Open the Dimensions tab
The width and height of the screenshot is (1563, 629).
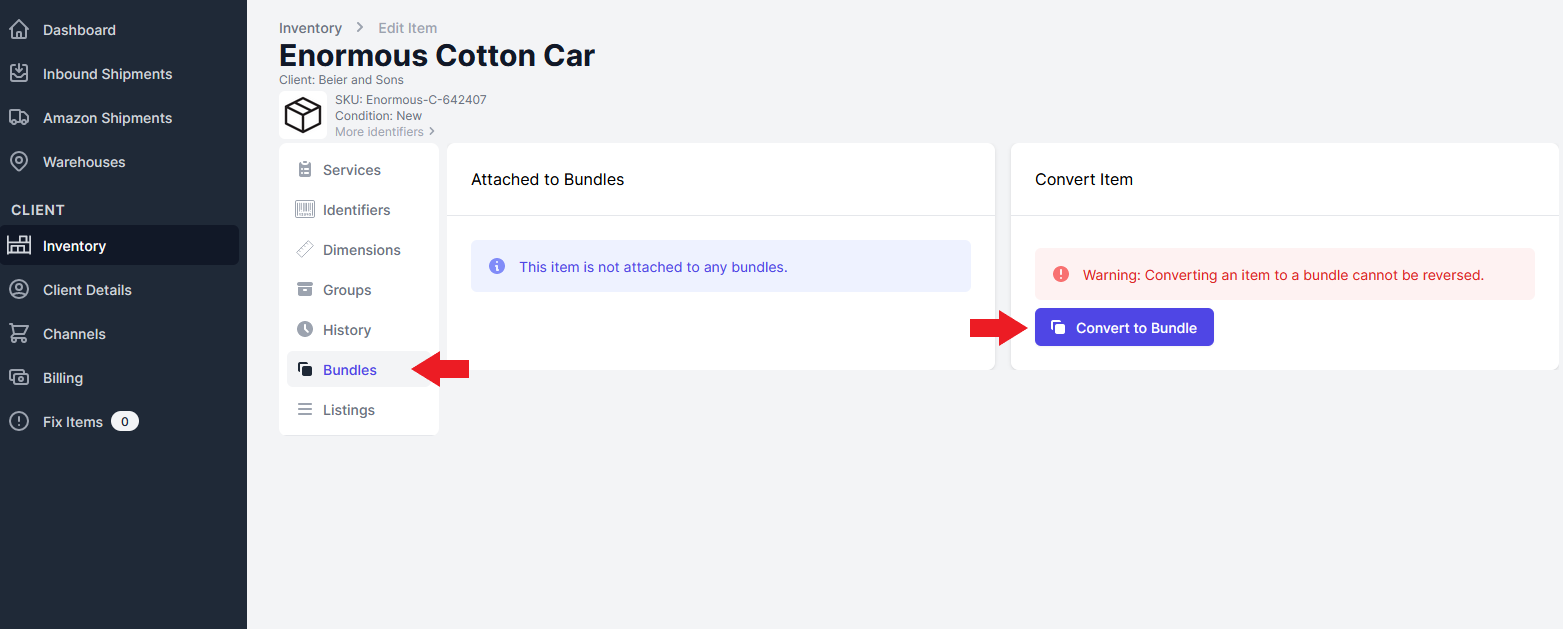(361, 250)
